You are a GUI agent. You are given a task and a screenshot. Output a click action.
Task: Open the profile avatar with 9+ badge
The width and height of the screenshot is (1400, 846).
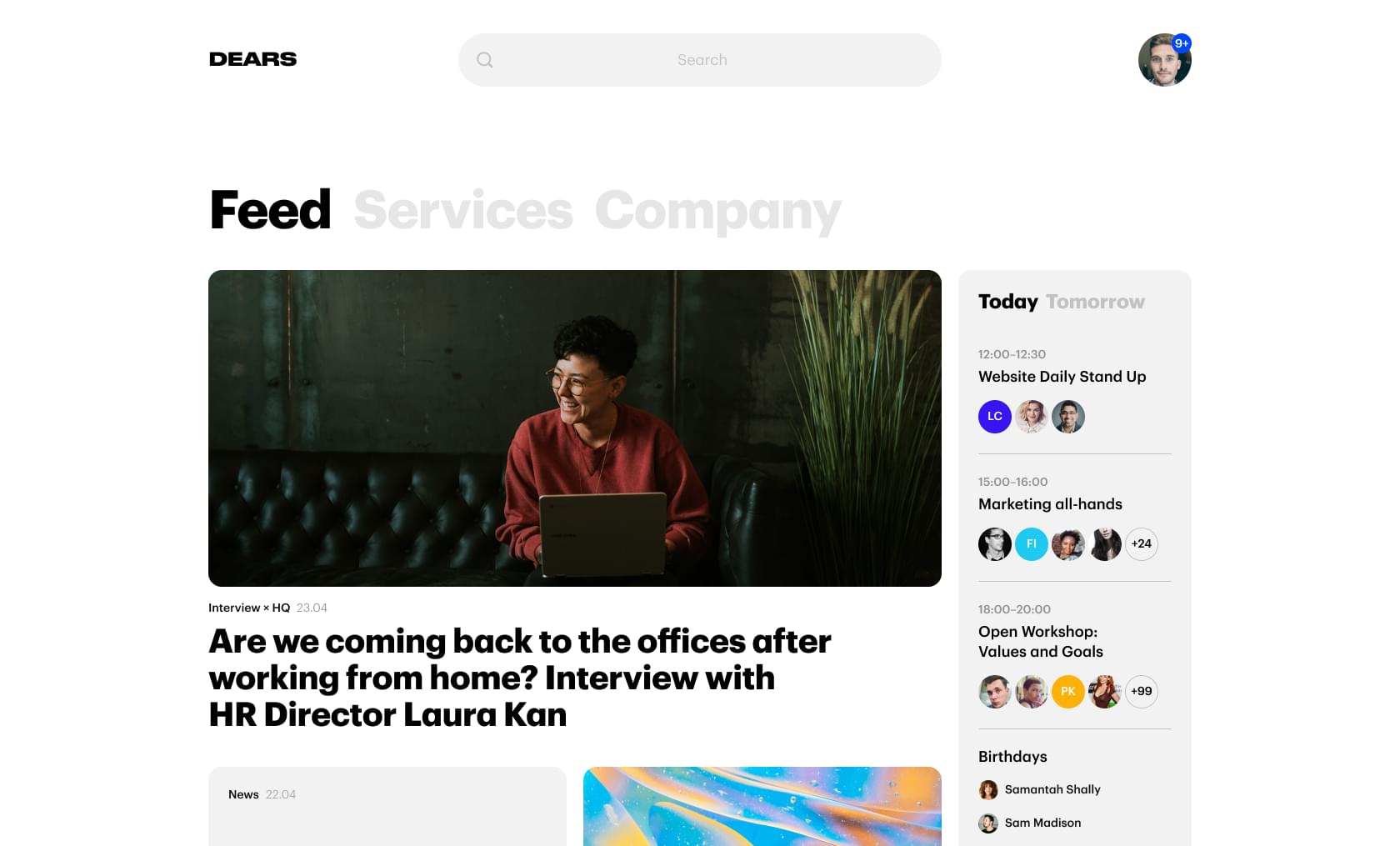(x=1164, y=60)
